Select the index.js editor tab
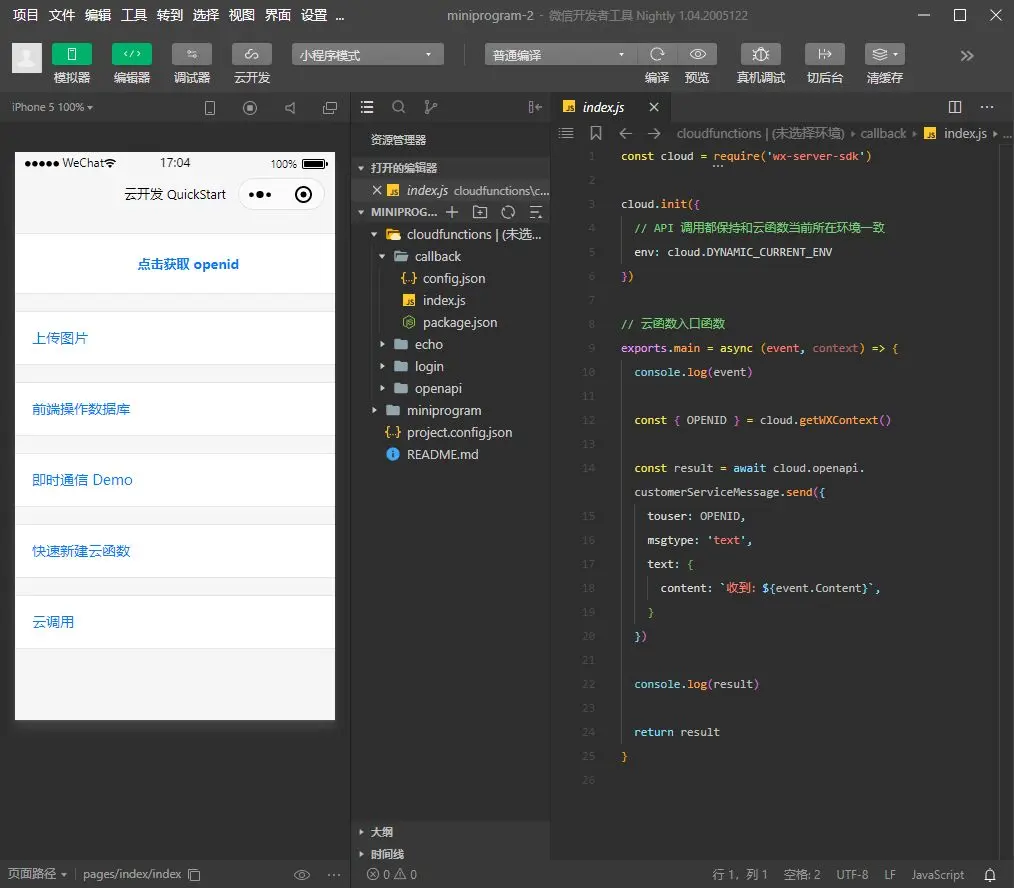The image size is (1014, 888). 603,107
